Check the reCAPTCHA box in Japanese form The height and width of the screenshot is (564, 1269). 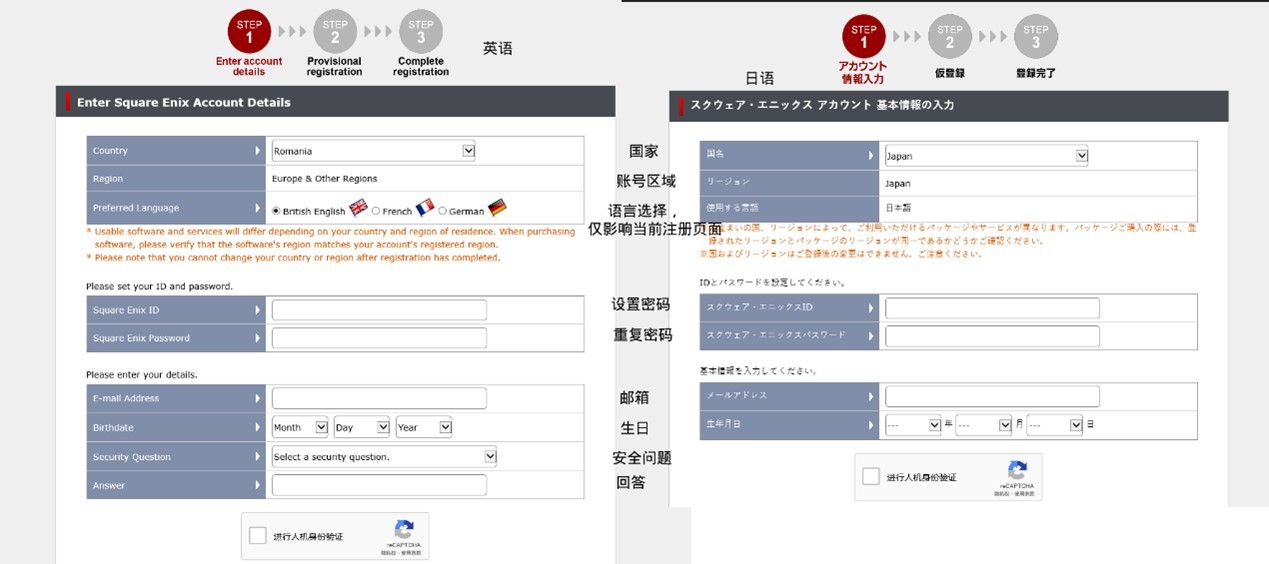pyautogui.click(x=871, y=477)
